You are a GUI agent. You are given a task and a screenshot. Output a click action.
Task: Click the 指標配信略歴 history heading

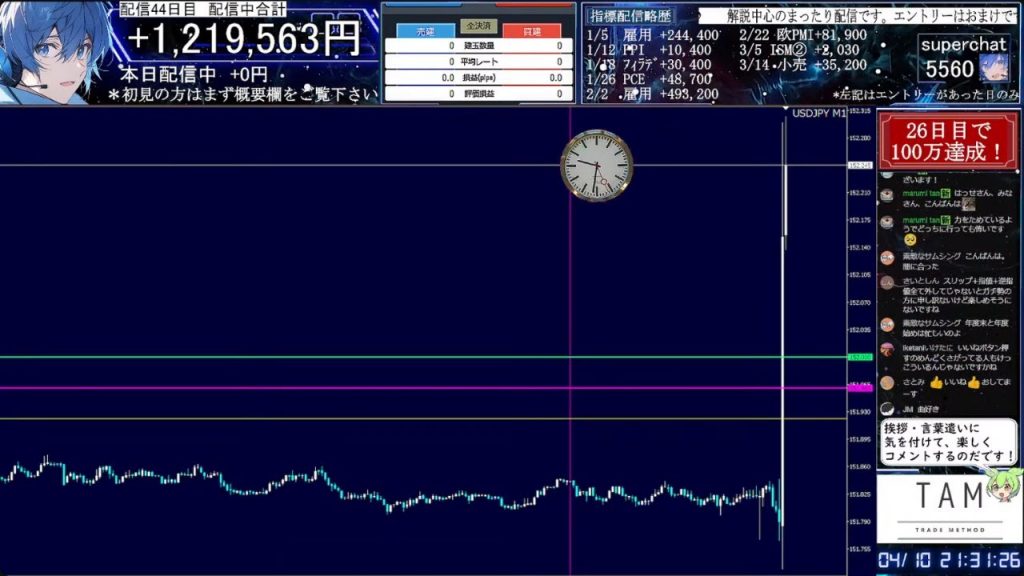pyautogui.click(x=630, y=16)
